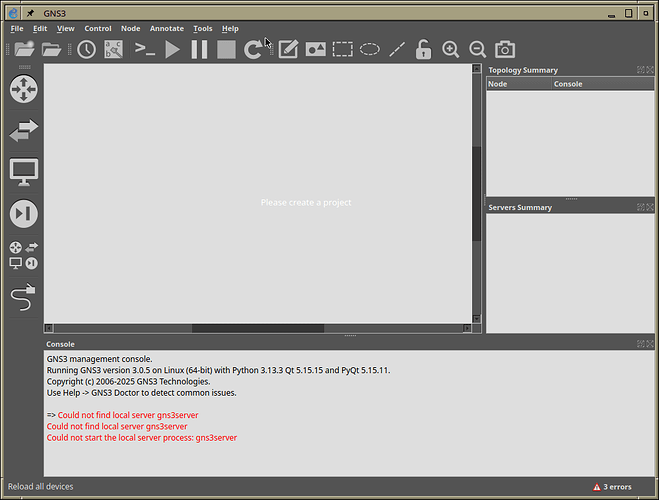Click the Zoom out magnifier icon
659x500 pixels.
tap(477, 49)
